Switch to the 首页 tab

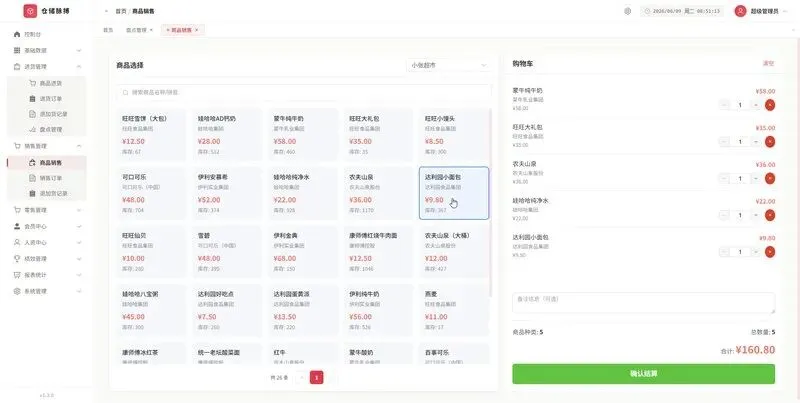pos(108,30)
